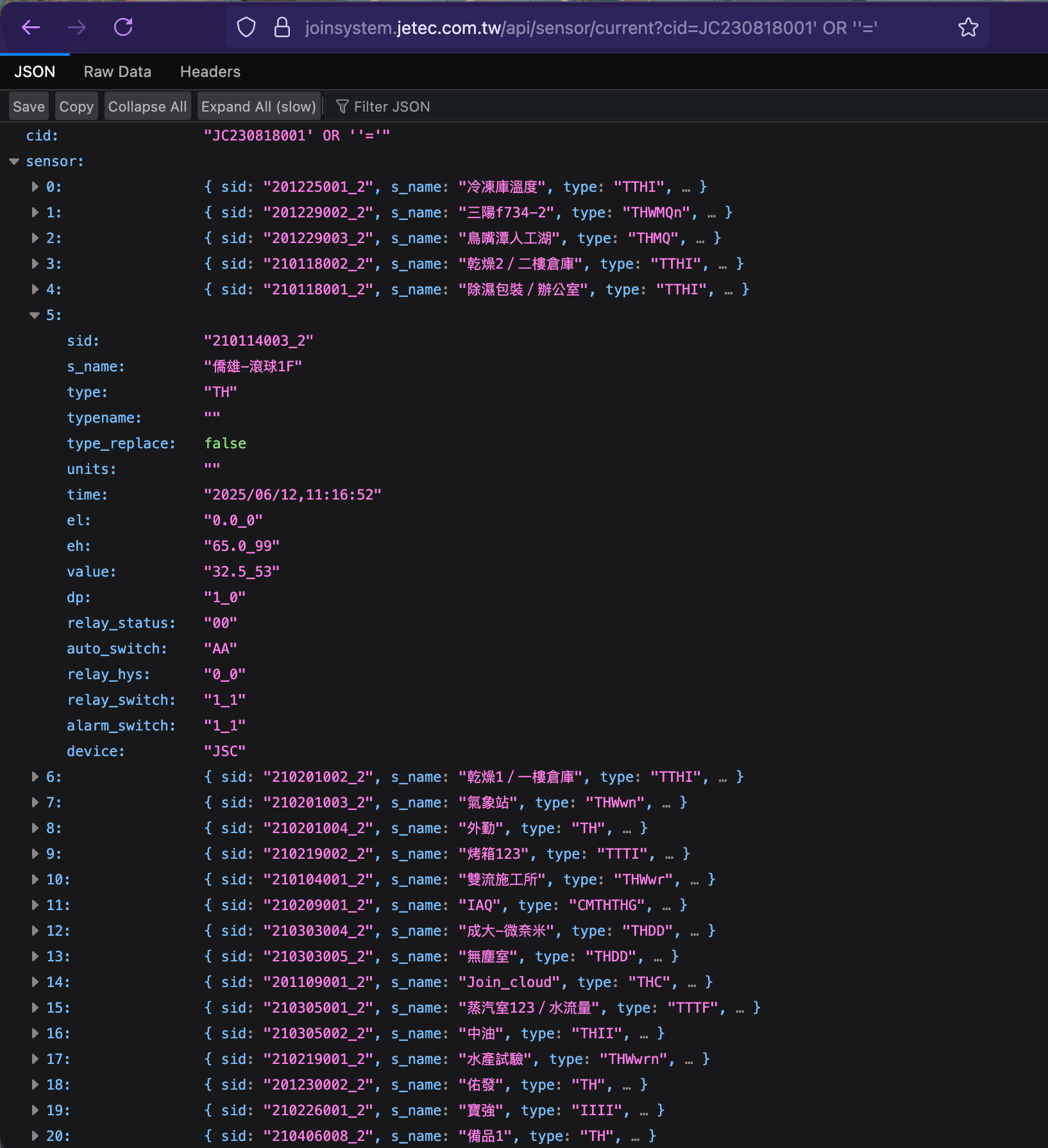
Task: Expand sensor item 6
Action: (35, 777)
